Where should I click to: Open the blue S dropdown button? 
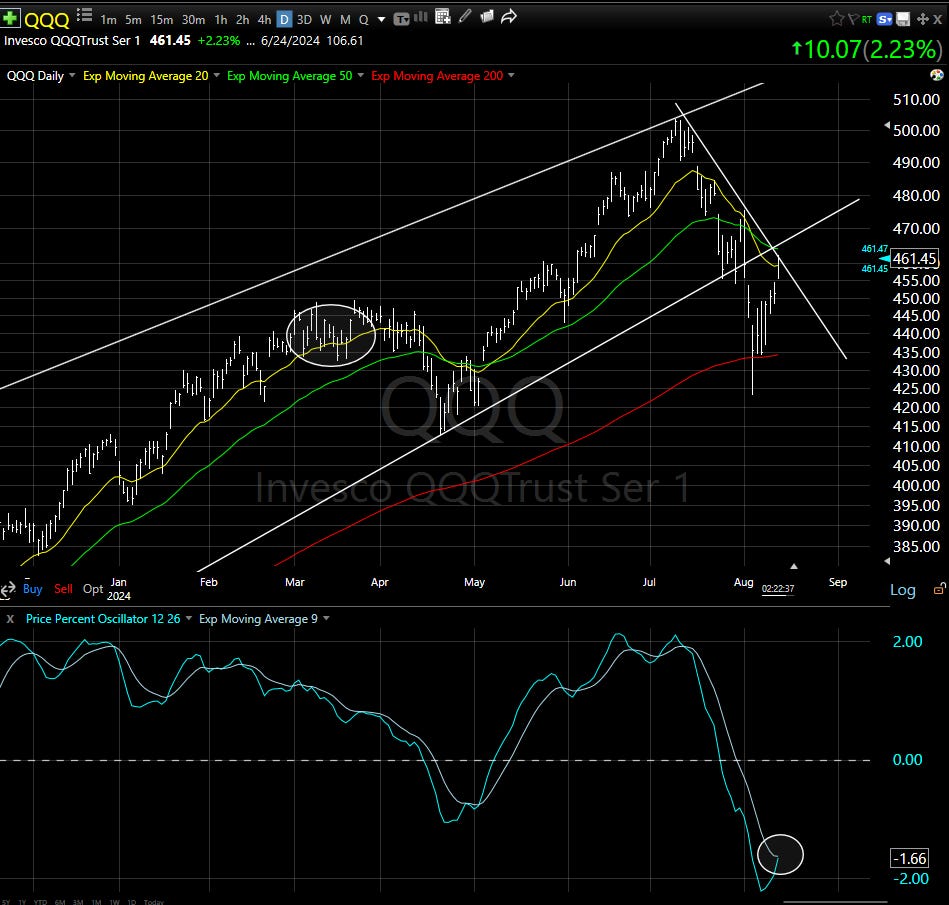[x=885, y=19]
